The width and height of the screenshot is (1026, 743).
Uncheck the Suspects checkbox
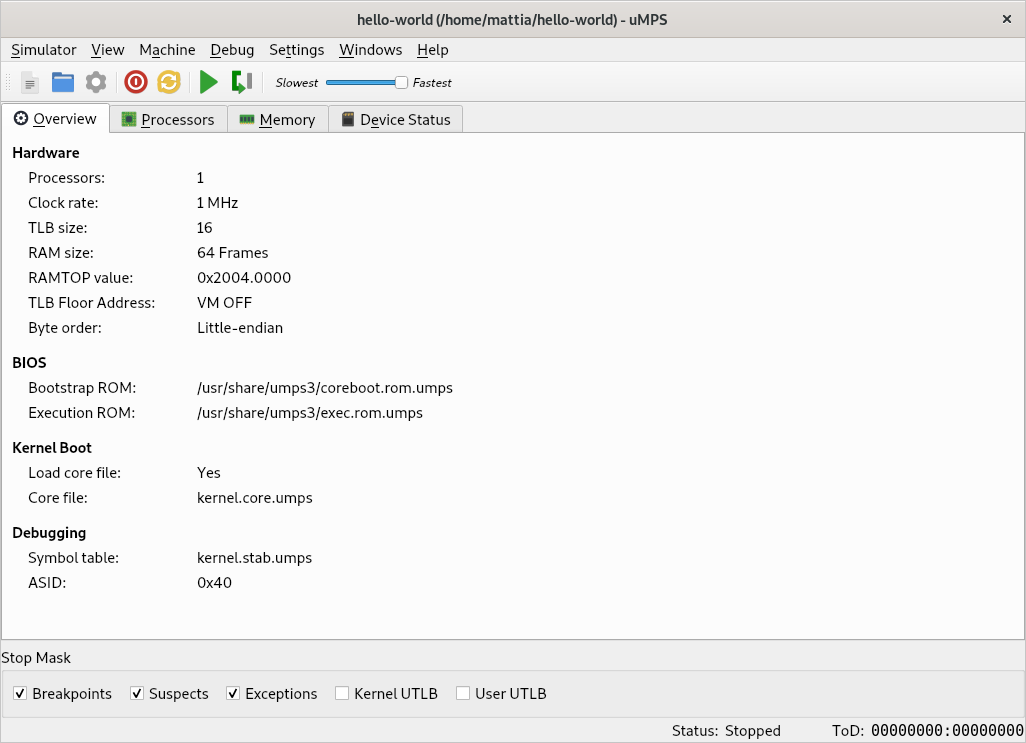[137, 694]
